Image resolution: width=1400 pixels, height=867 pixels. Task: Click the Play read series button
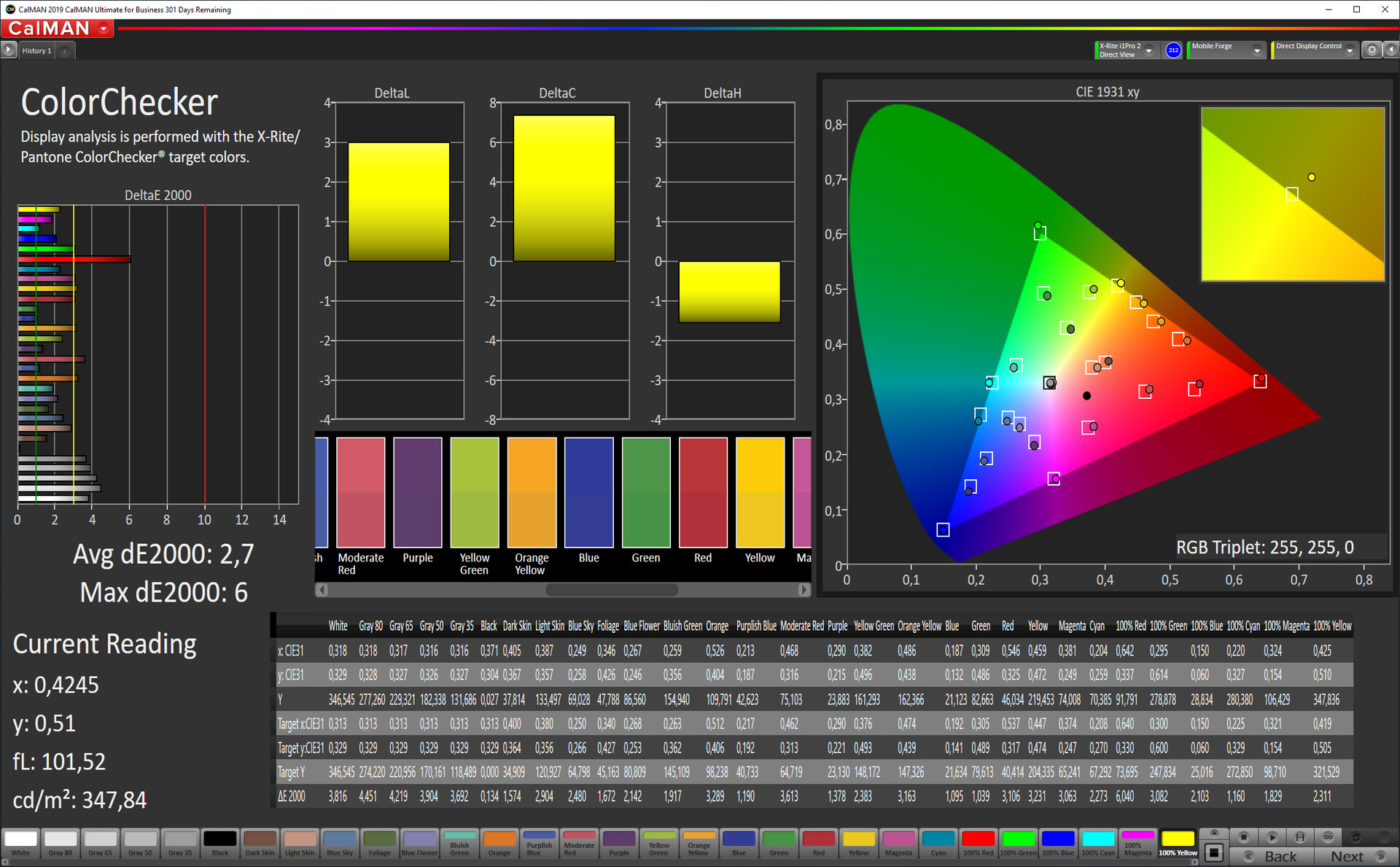1272,836
